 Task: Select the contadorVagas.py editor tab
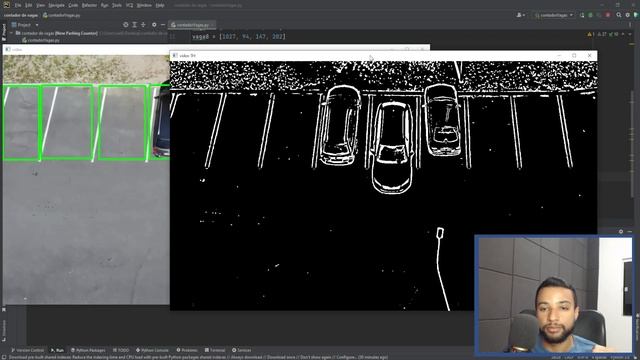point(192,25)
